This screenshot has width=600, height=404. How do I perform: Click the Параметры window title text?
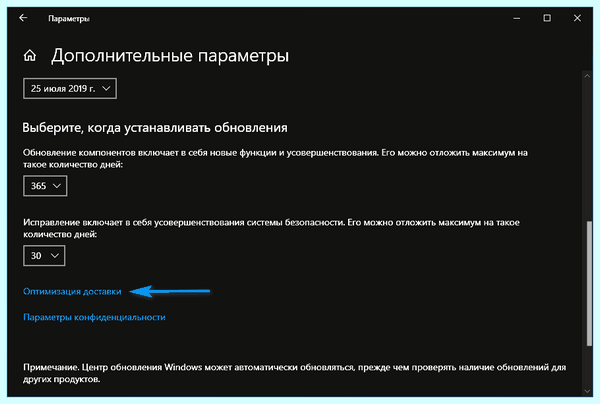(x=69, y=18)
